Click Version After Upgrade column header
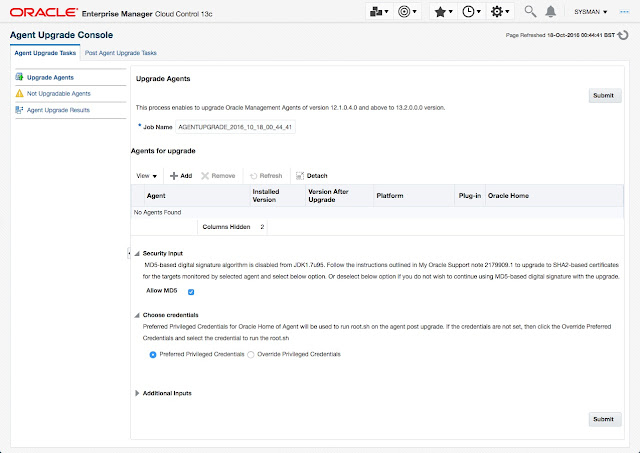Screen dimensions: 640x453 (x=340, y=195)
